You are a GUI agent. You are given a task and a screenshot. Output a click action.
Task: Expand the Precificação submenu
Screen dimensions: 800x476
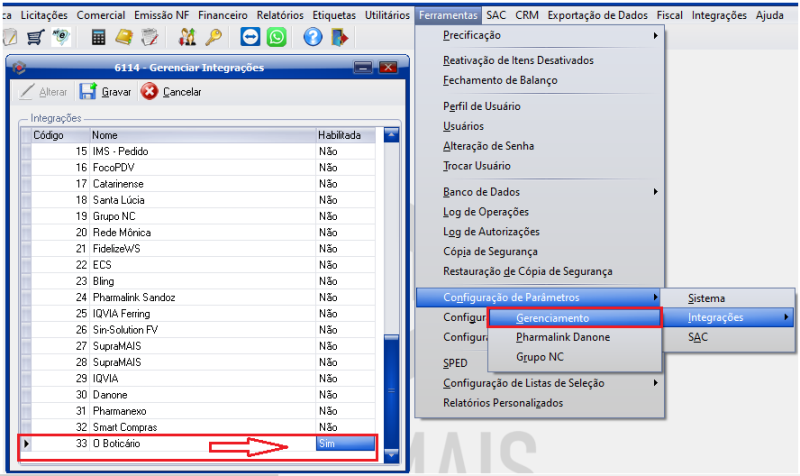pyautogui.click(x=550, y=36)
